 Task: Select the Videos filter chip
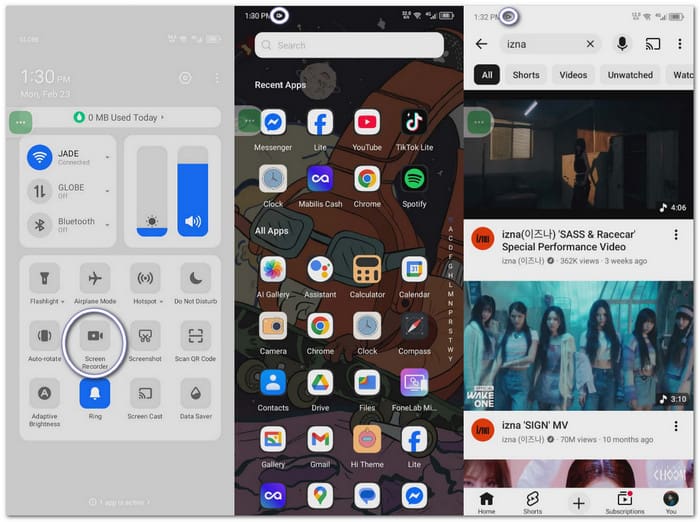pos(573,75)
